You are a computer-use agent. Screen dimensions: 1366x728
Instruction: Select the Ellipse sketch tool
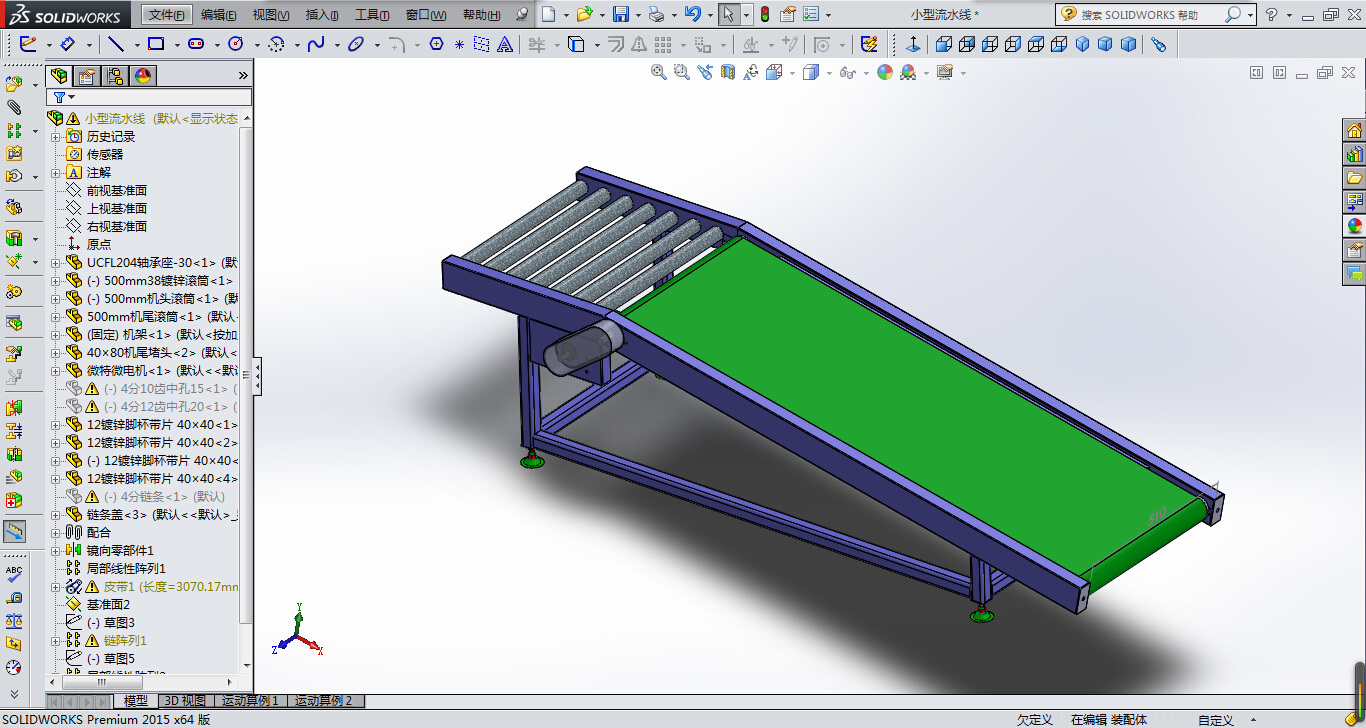coord(356,44)
